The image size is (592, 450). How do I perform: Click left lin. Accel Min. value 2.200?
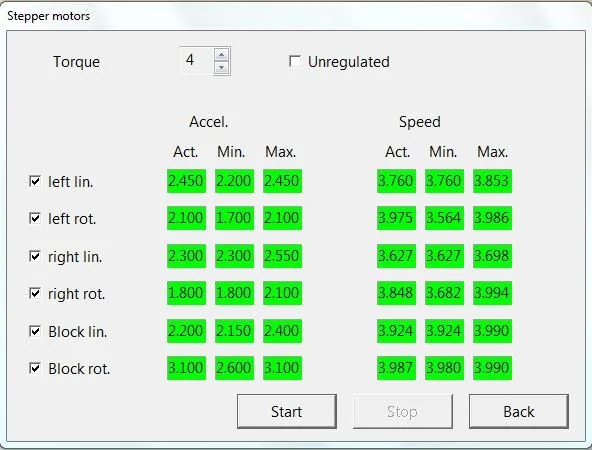click(x=234, y=181)
